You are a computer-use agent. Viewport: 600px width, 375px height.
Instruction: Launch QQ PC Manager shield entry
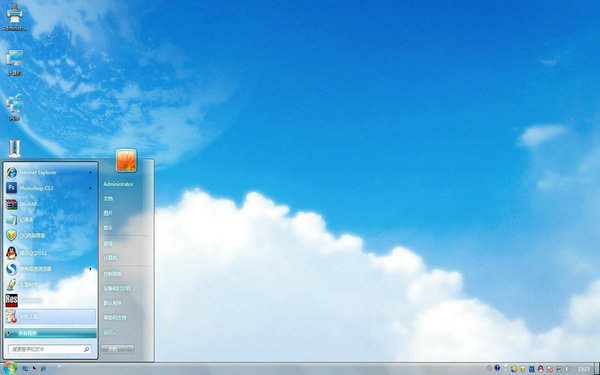(50, 236)
